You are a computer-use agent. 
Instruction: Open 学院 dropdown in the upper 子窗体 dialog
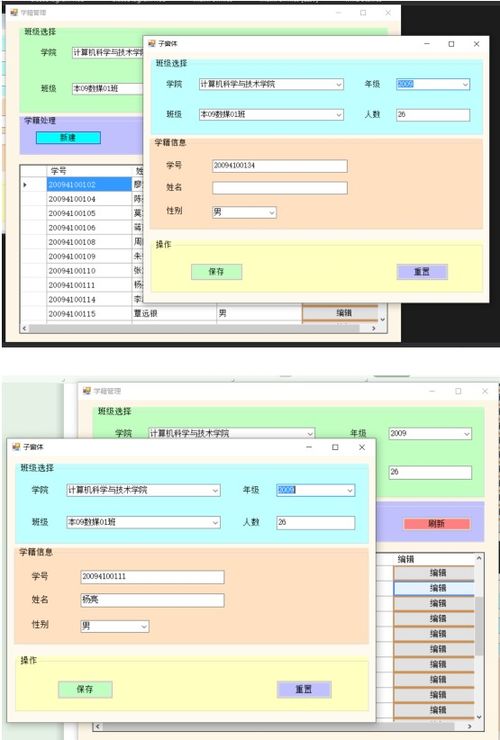tap(271, 84)
